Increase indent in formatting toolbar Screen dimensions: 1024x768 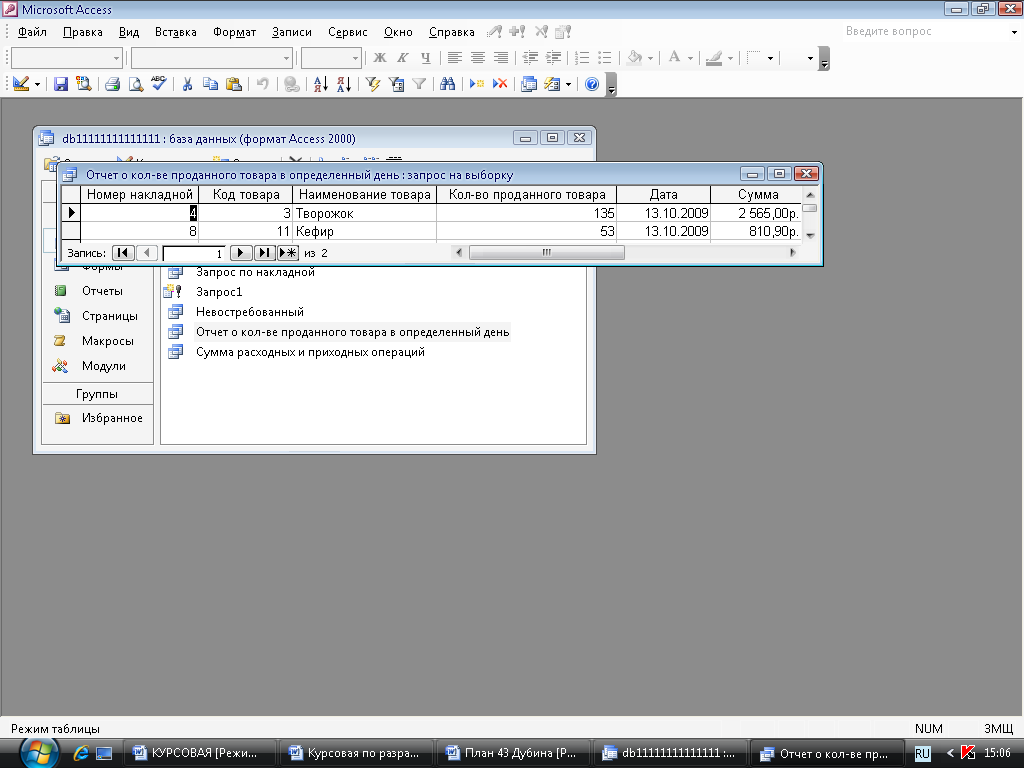point(553,58)
